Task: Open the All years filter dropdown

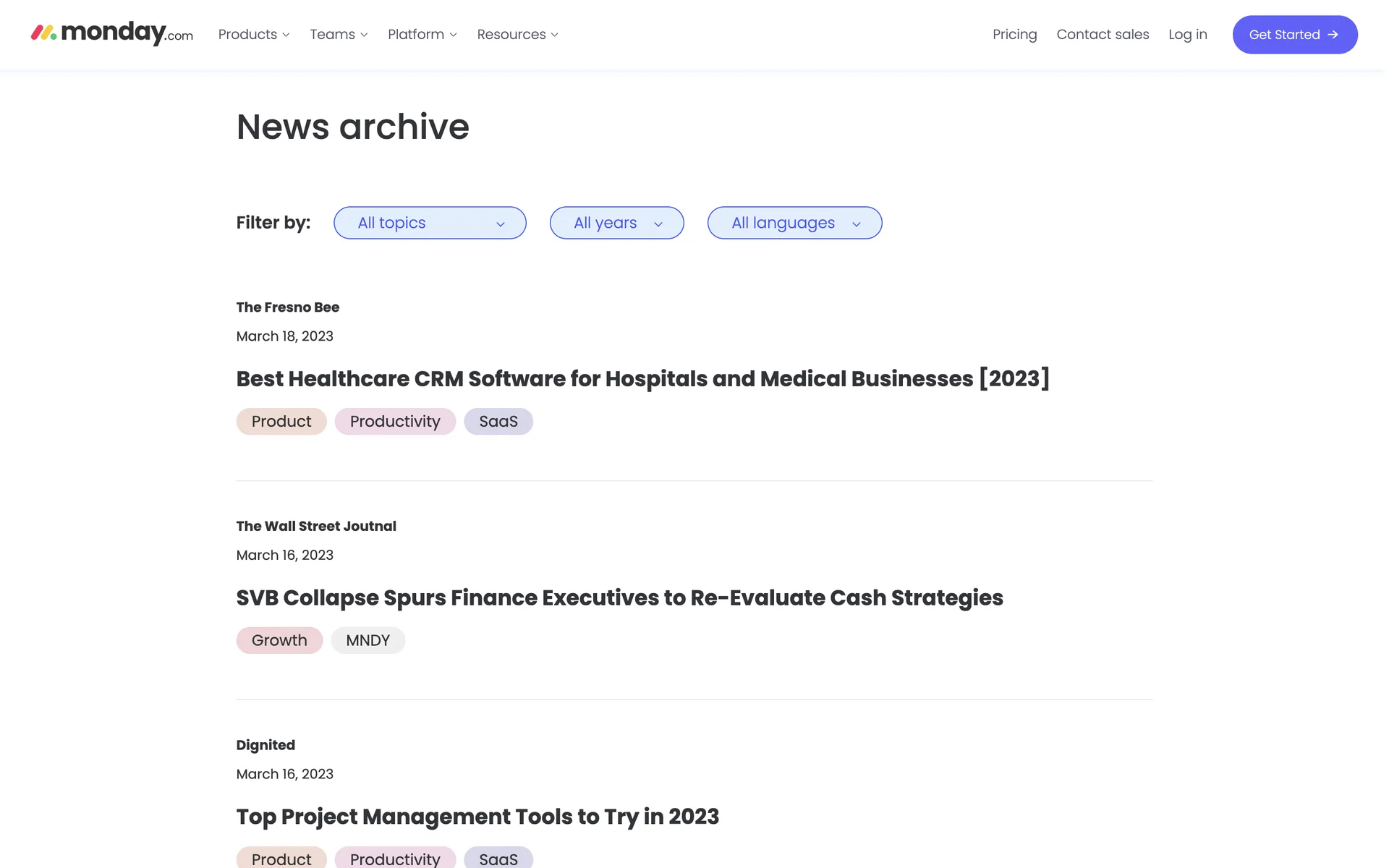Action: click(x=616, y=223)
